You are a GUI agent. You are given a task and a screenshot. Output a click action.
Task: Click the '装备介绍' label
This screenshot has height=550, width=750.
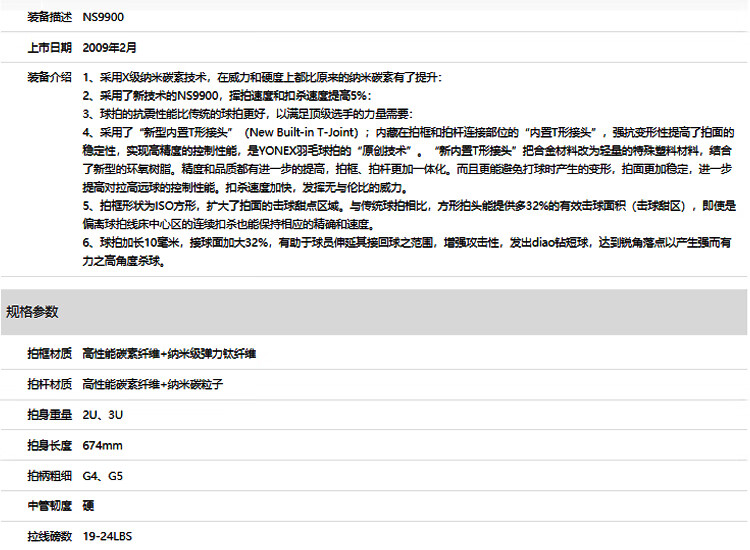(x=49, y=77)
